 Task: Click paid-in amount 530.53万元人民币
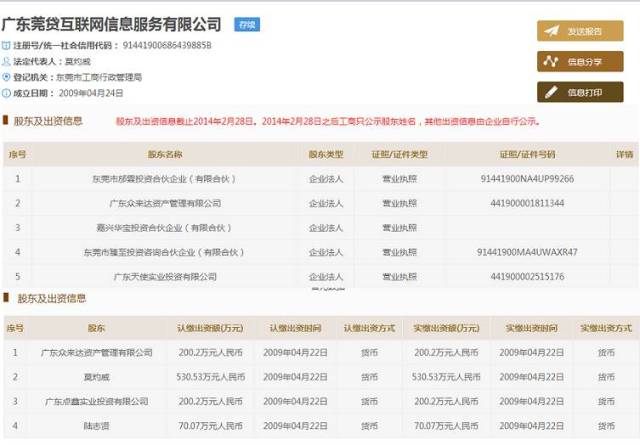[446, 377]
